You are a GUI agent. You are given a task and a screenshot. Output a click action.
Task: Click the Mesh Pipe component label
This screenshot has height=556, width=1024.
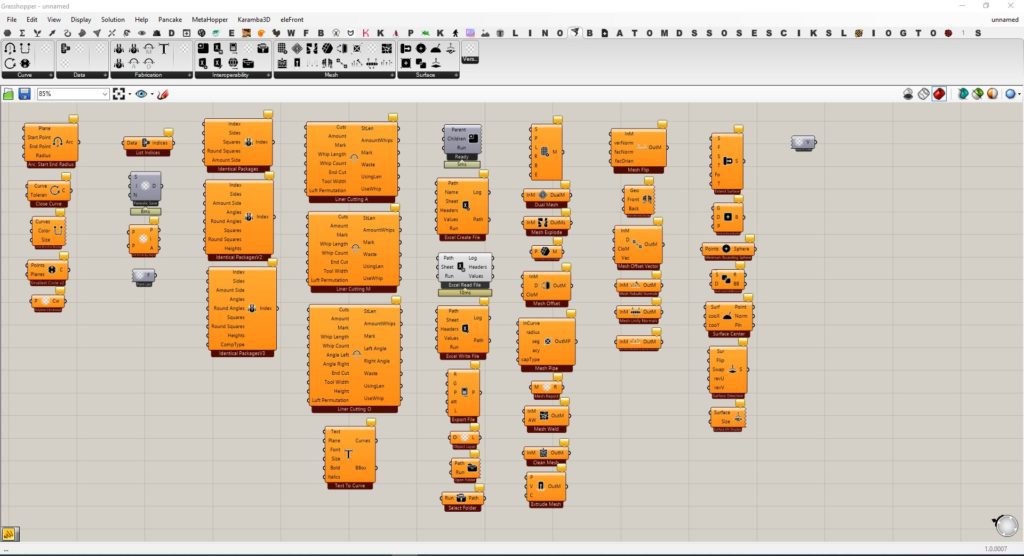coord(547,368)
